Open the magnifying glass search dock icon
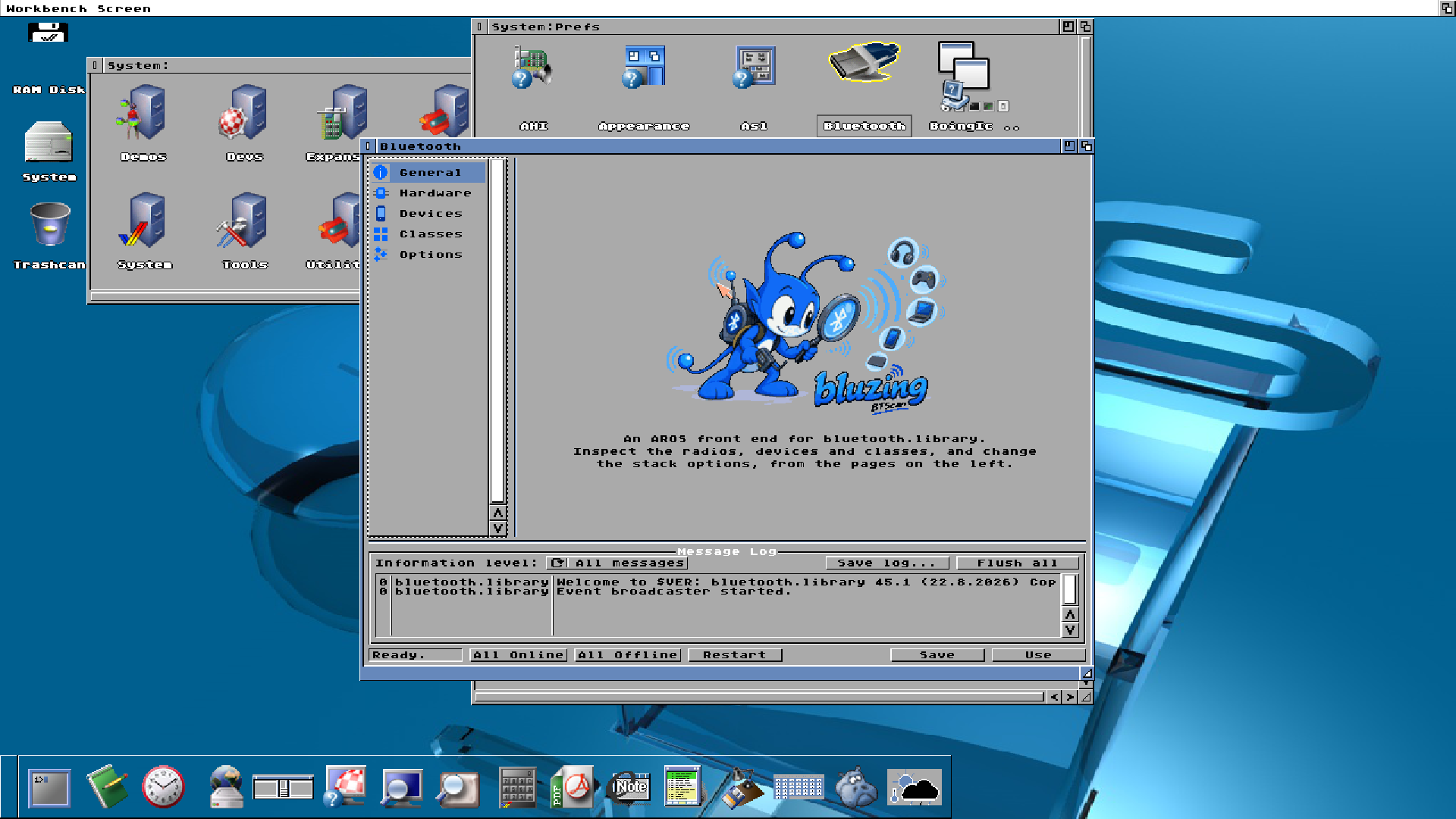The image size is (1456, 819). (457, 790)
